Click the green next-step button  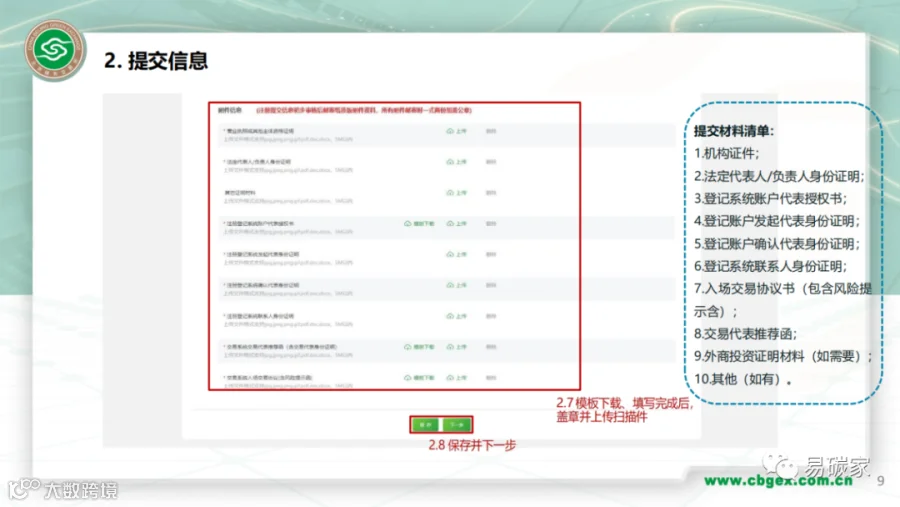tap(457, 425)
